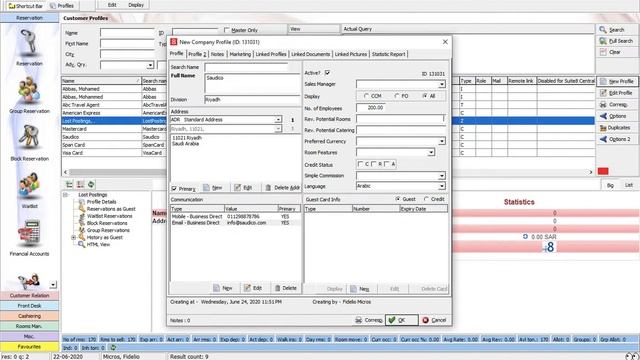
Task: Open the Rooms Man. sidebar section
Action: pos(29,326)
